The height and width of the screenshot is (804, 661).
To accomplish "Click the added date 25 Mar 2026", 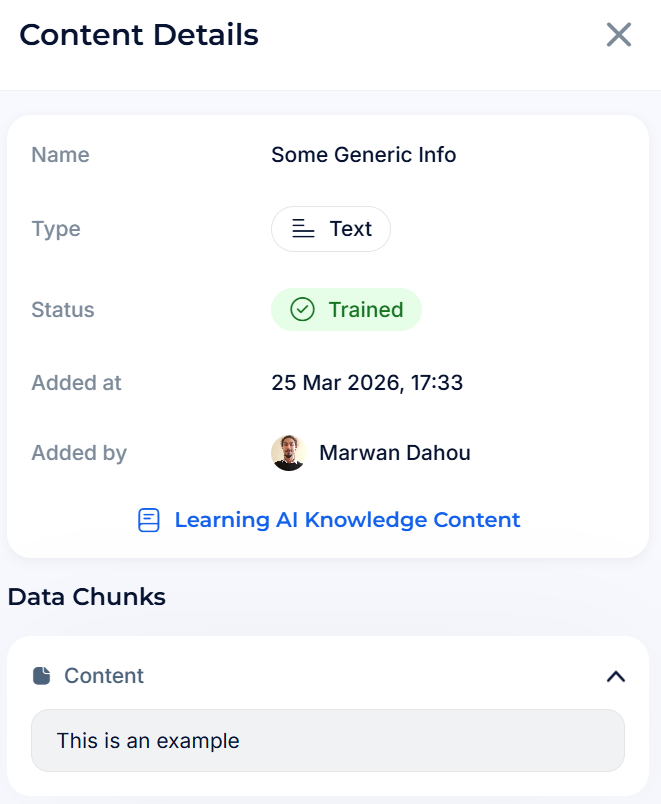I will pos(367,382).
